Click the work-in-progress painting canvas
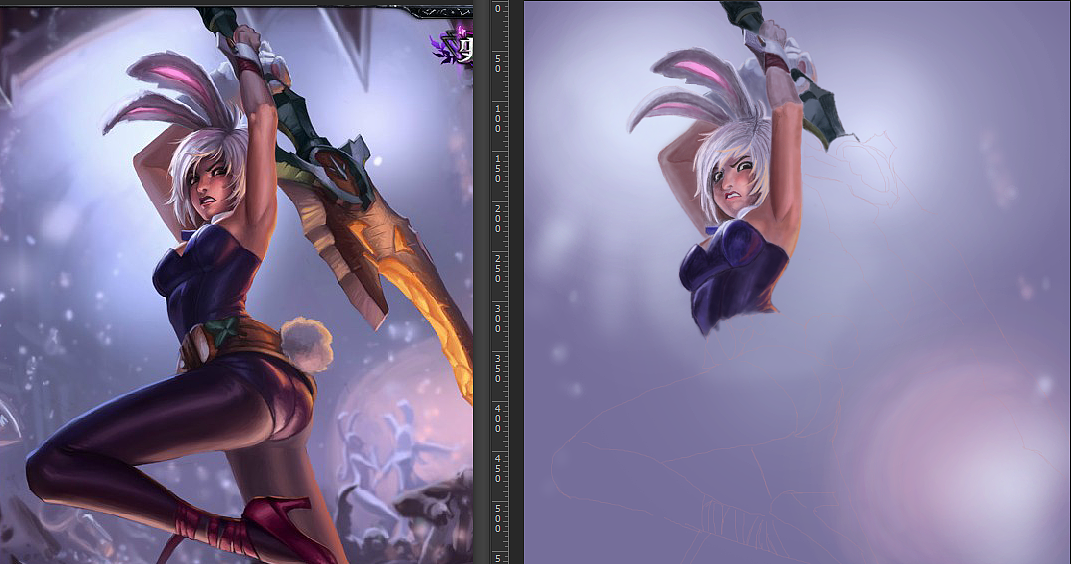Screen dimensions: 1071x564 click(x=797, y=282)
